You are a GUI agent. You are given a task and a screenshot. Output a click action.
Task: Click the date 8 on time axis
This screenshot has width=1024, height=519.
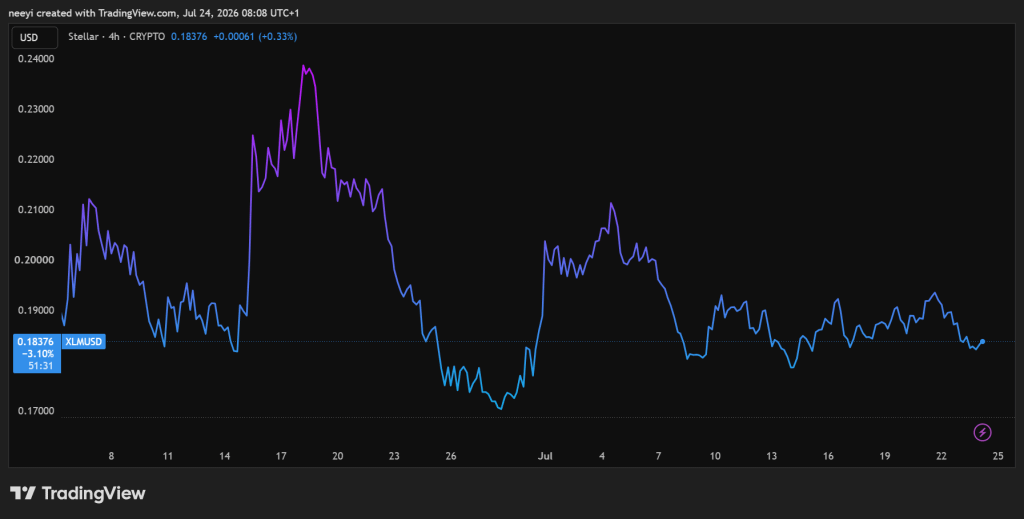(111, 456)
